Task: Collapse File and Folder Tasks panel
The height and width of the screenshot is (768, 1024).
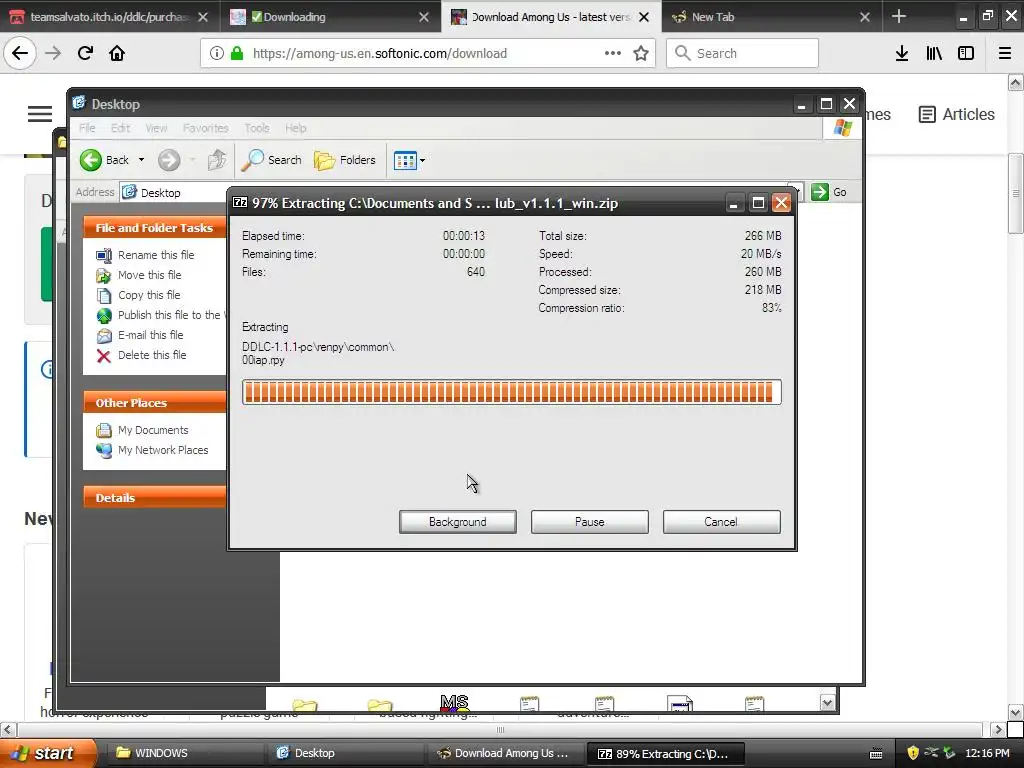Action: click(155, 228)
